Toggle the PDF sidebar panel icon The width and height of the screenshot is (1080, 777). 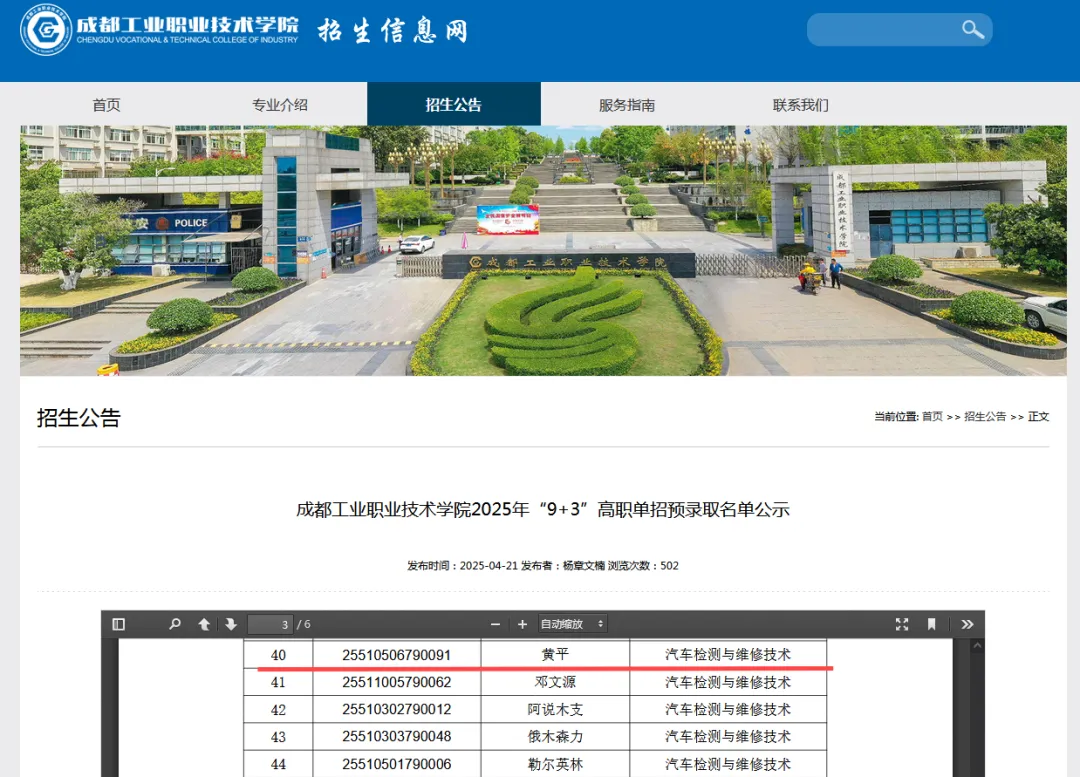(119, 624)
